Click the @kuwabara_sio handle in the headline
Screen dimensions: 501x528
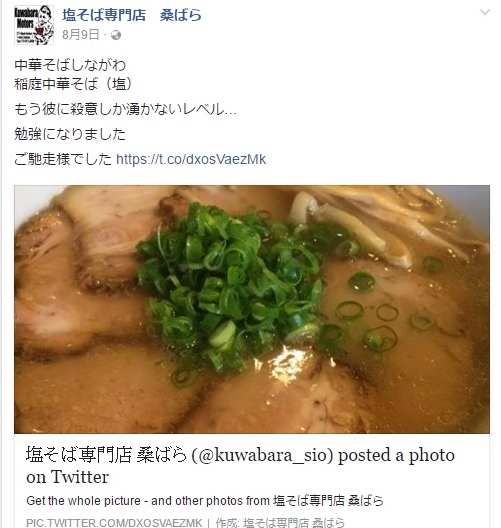click(262, 455)
